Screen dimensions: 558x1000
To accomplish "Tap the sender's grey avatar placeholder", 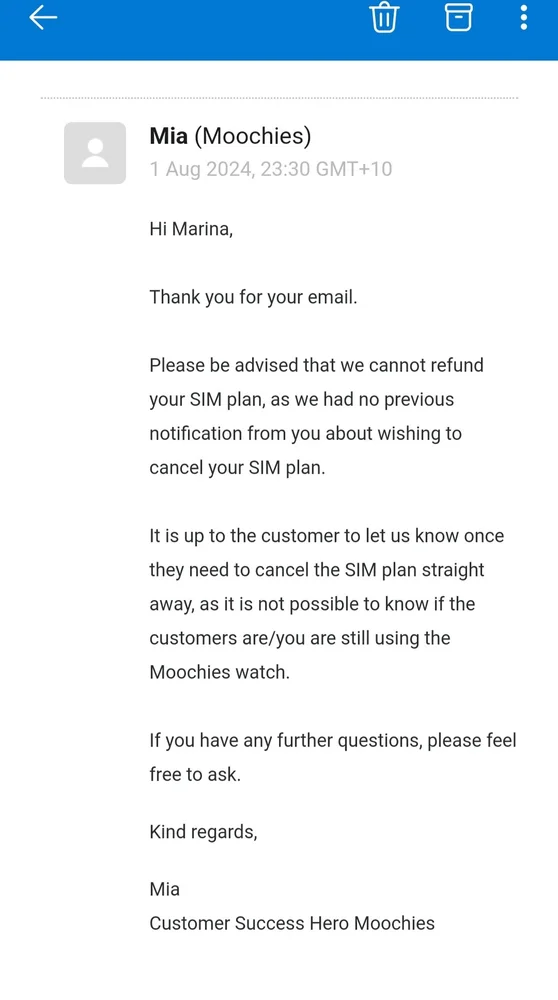I will [95, 153].
